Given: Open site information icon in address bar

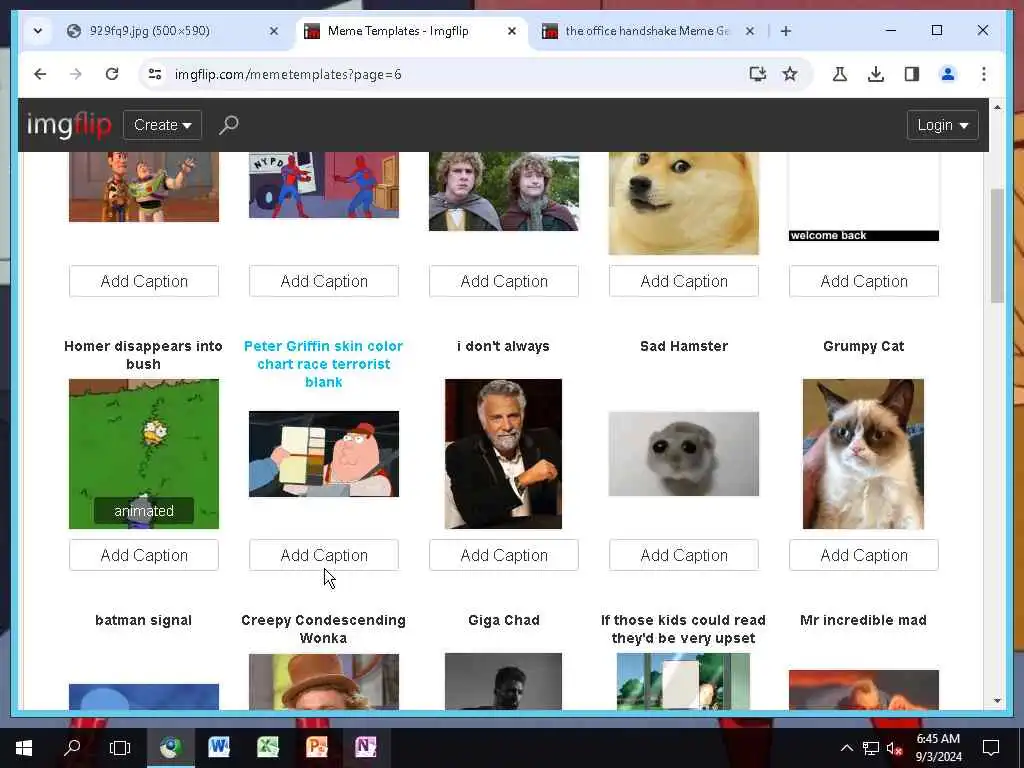Looking at the screenshot, I should 155,74.
